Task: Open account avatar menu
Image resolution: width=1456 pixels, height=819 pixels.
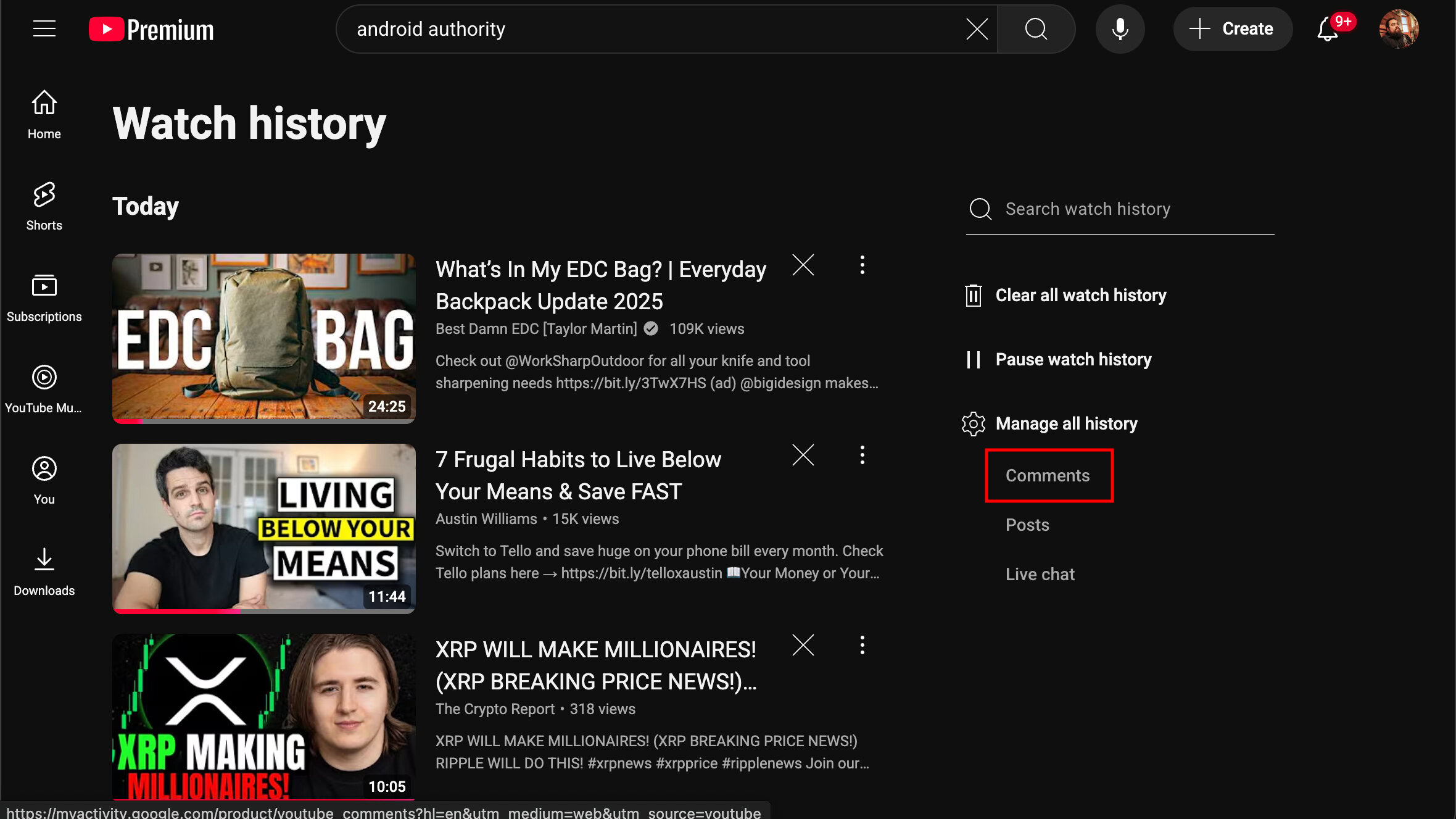Action: [1398, 29]
